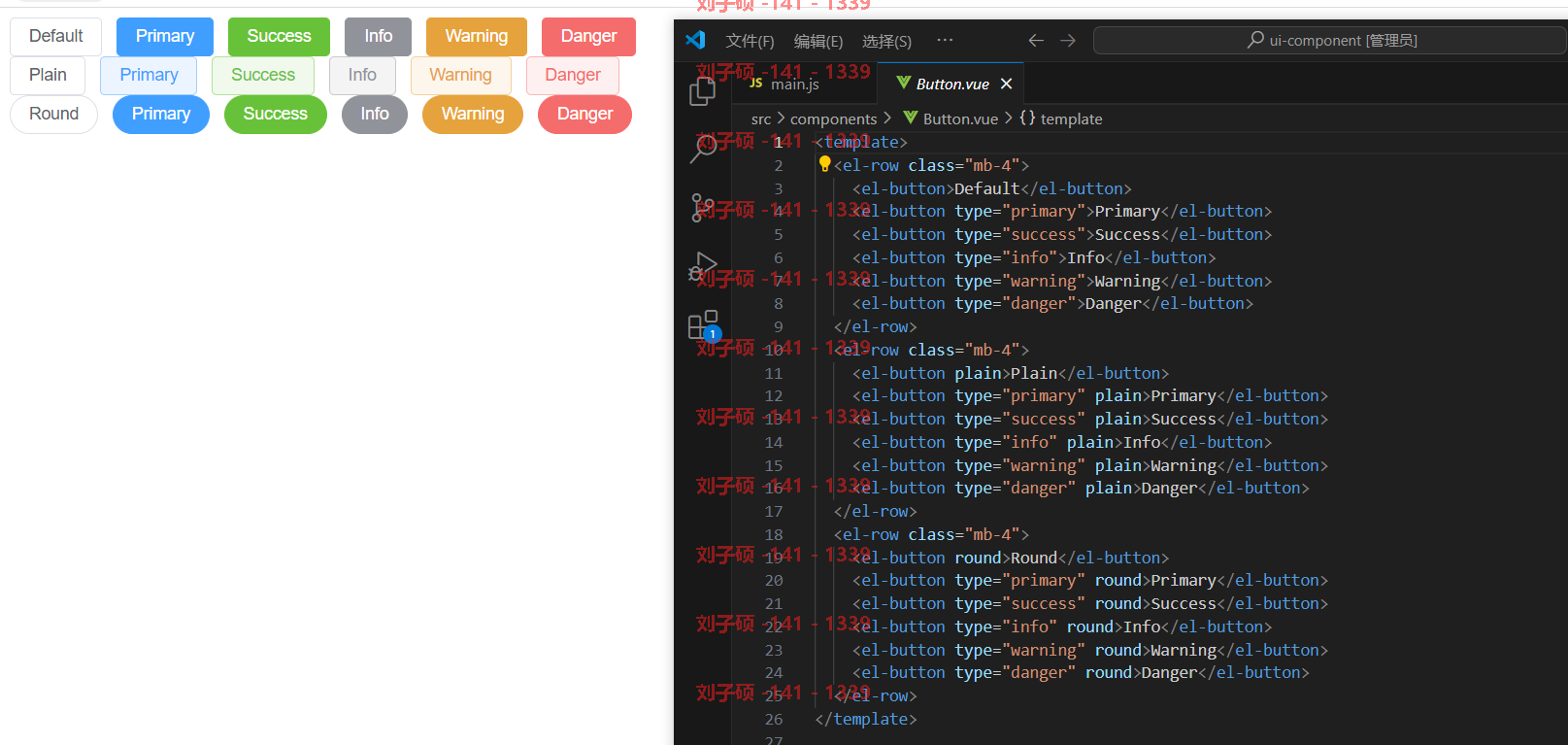Click line number 17 in the gutter
Image resolution: width=1568 pixels, height=745 pixels.
tap(774, 511)
